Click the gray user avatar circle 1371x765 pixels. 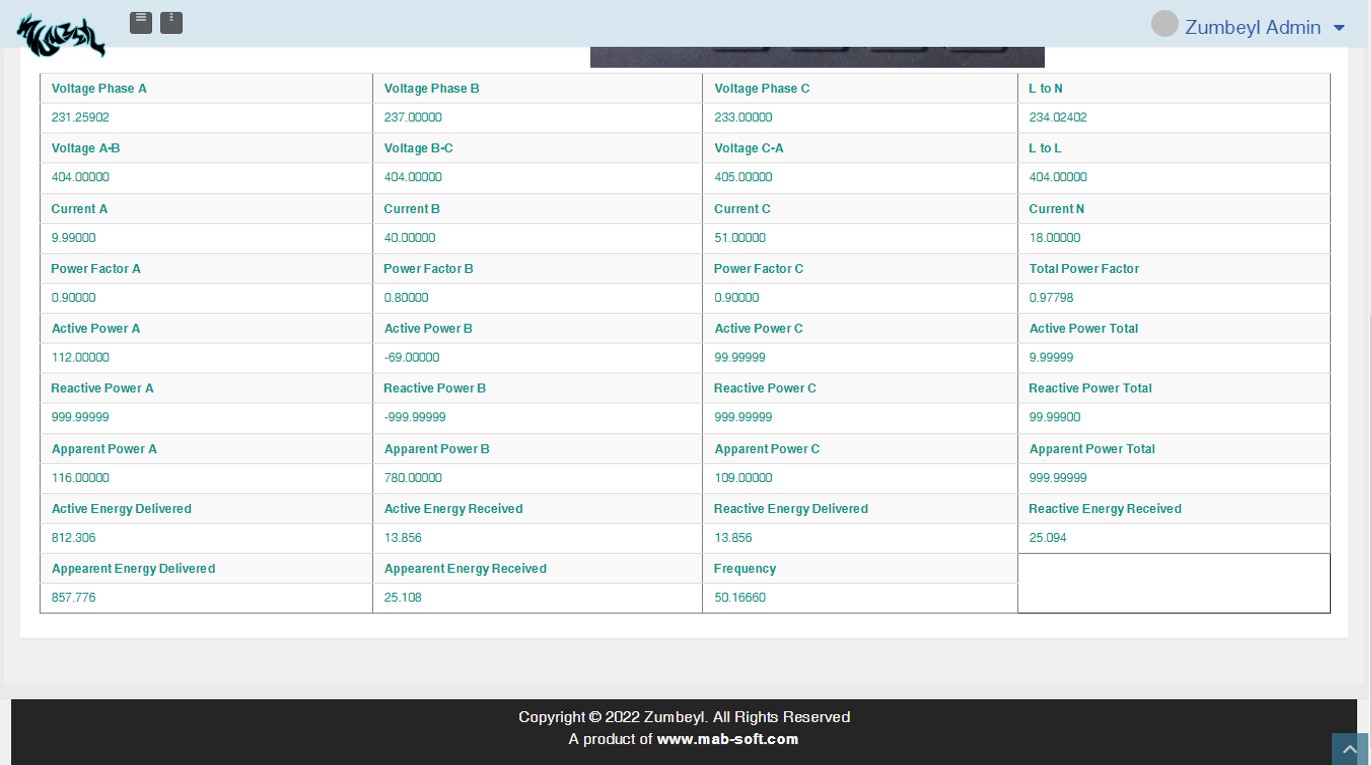point(1164,24)
